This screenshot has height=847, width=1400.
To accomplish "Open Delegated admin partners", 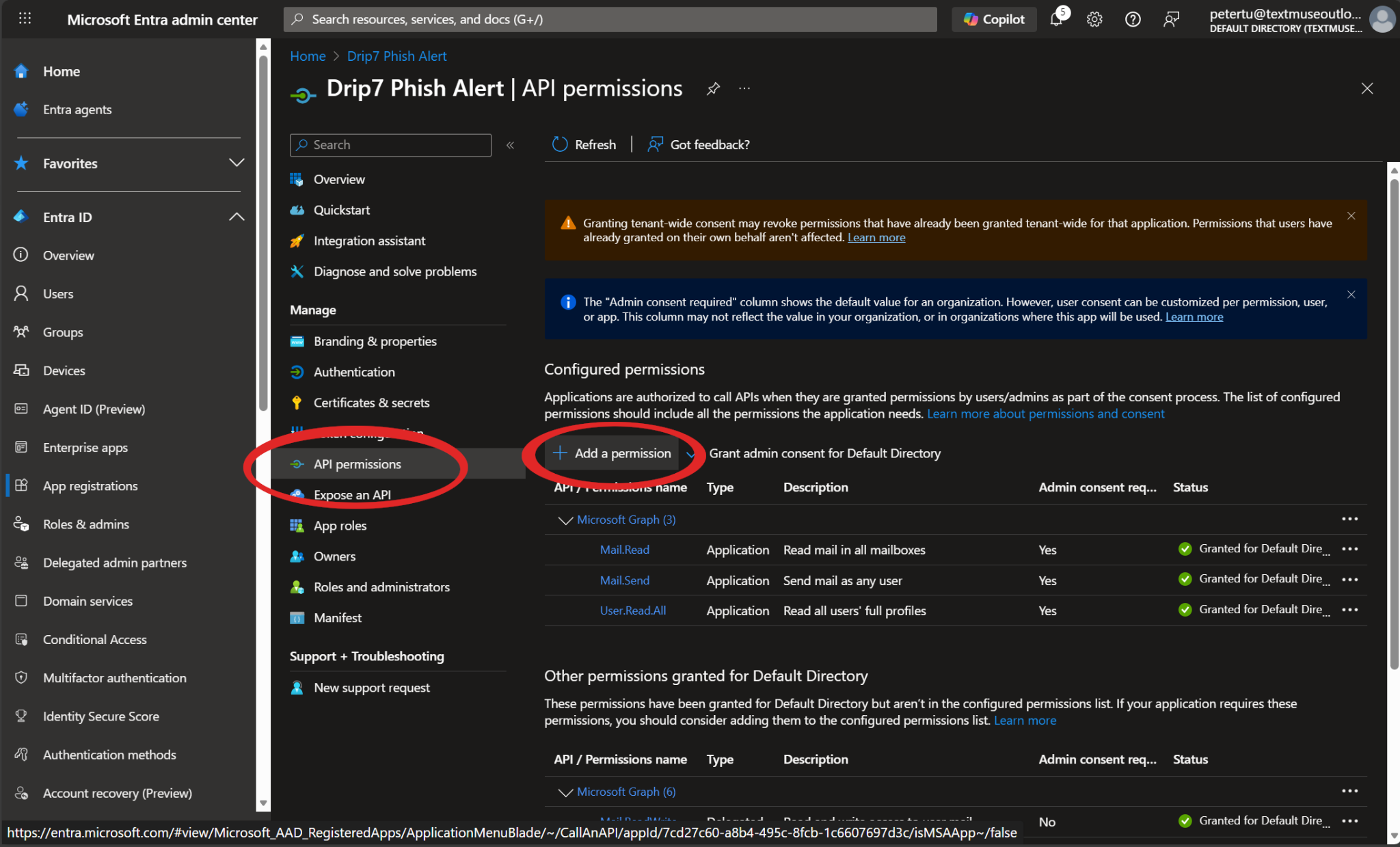I will (x=115, y=563).
